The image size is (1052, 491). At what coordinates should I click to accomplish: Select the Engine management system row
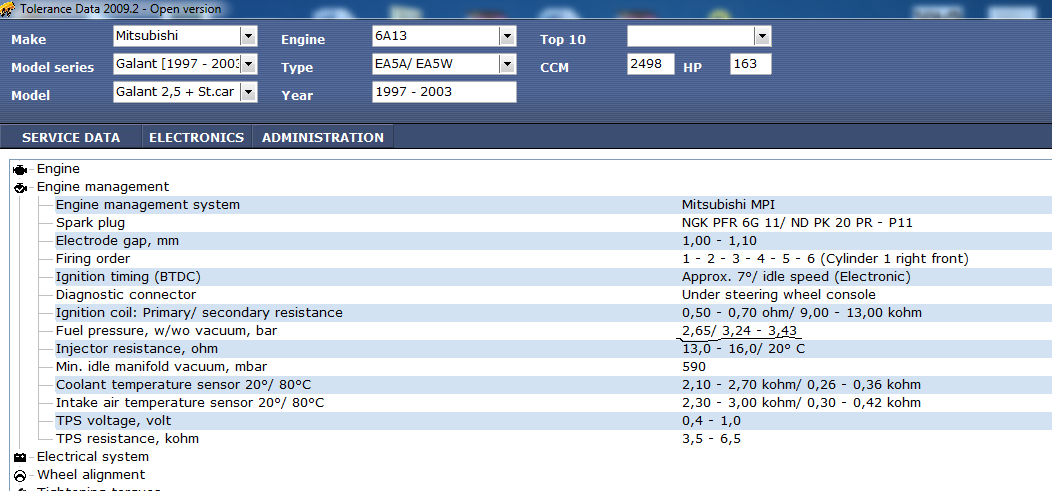pyautogui.click(x=552, y=205)
